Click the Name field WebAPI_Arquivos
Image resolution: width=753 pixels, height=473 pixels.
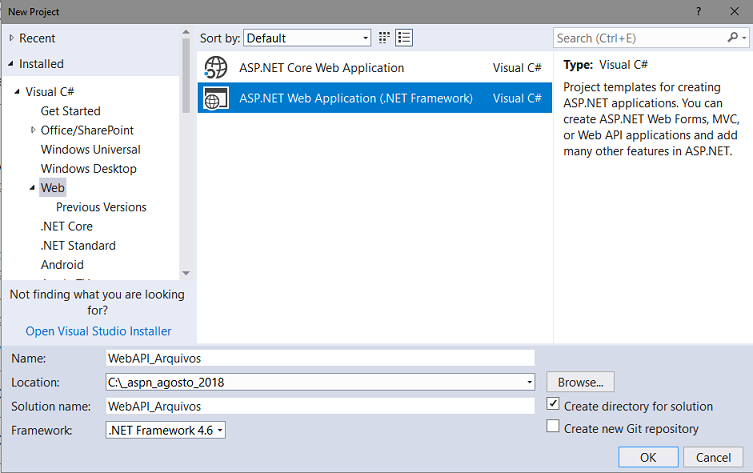click(x=320, y=358)
